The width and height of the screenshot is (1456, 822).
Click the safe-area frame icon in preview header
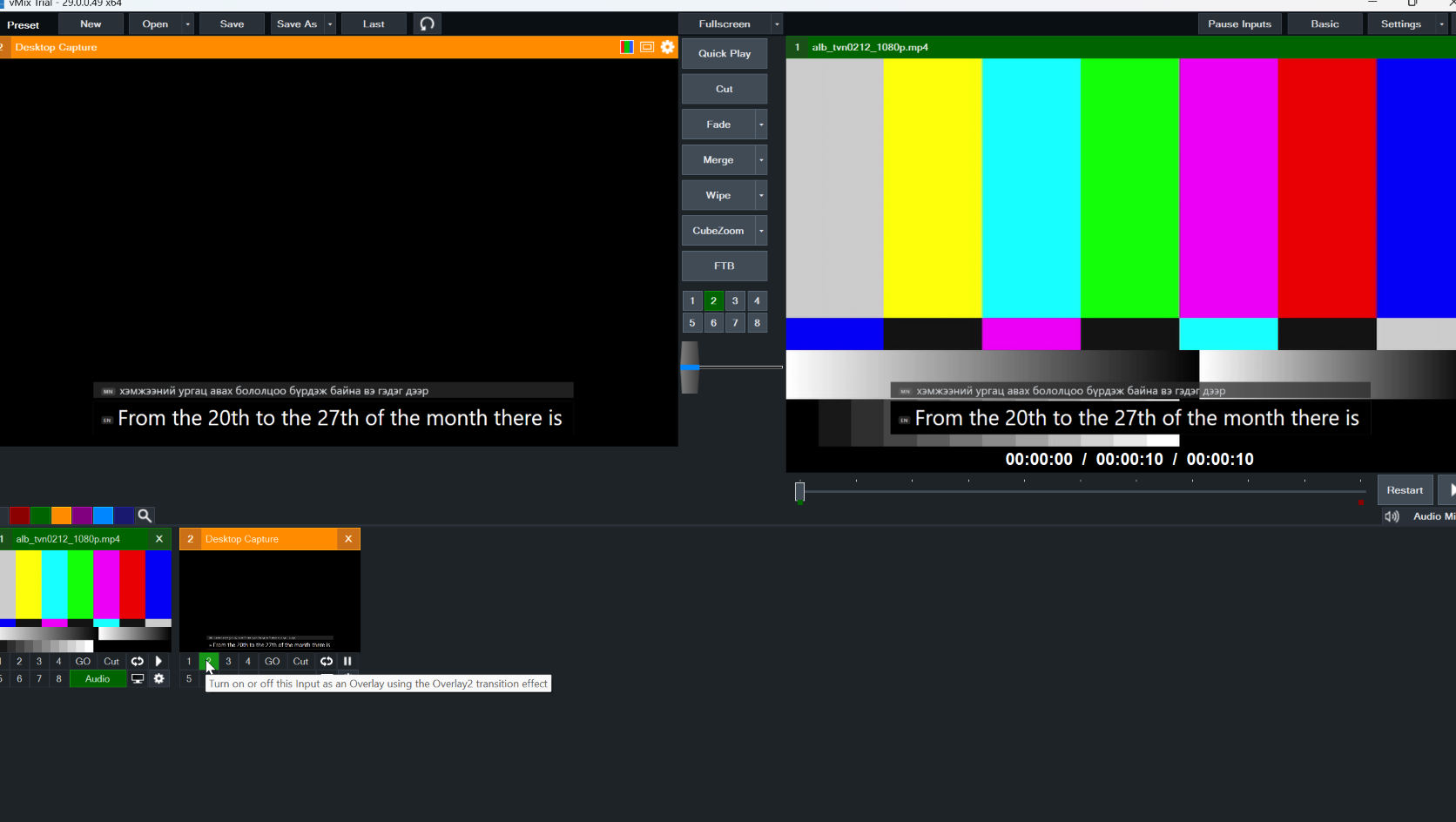pyautogui.click(x=647, y=47)
